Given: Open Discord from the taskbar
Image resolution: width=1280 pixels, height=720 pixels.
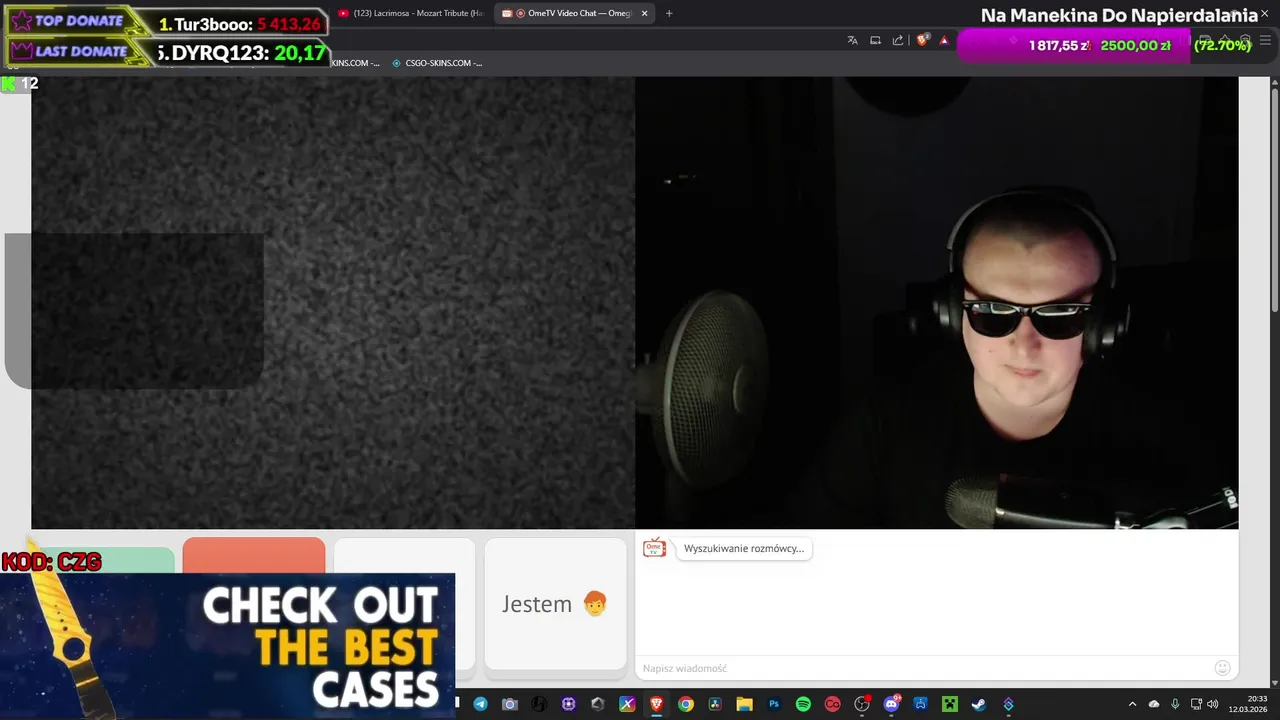Looking at the screenshot, I should click(891, 704).
